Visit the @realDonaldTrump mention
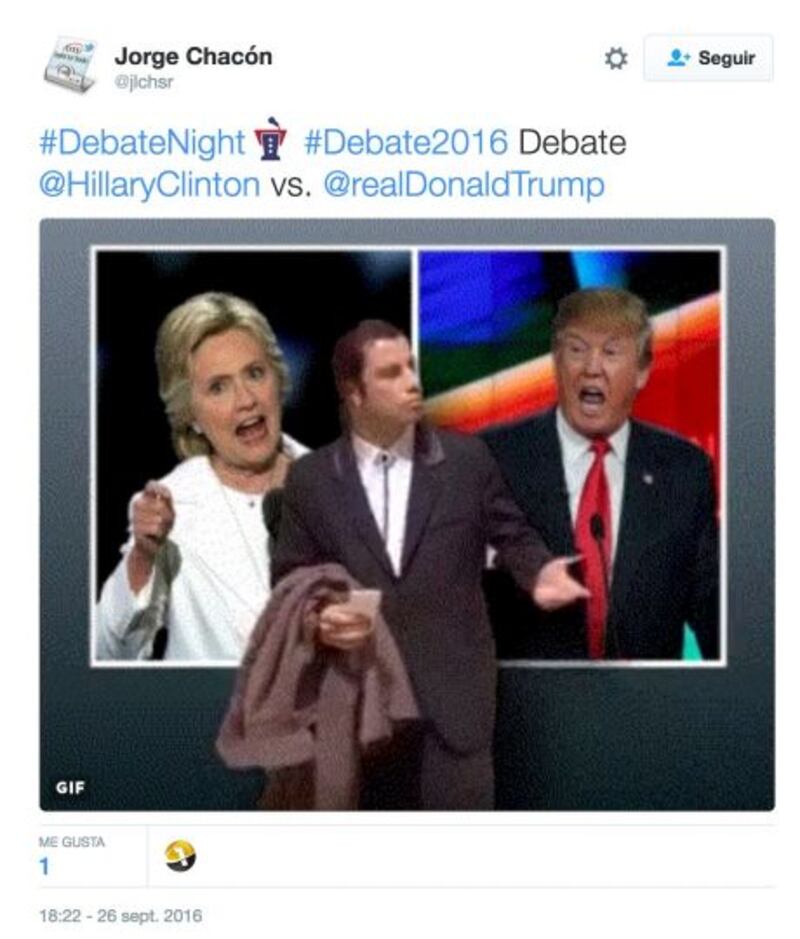 coord(464,184)
